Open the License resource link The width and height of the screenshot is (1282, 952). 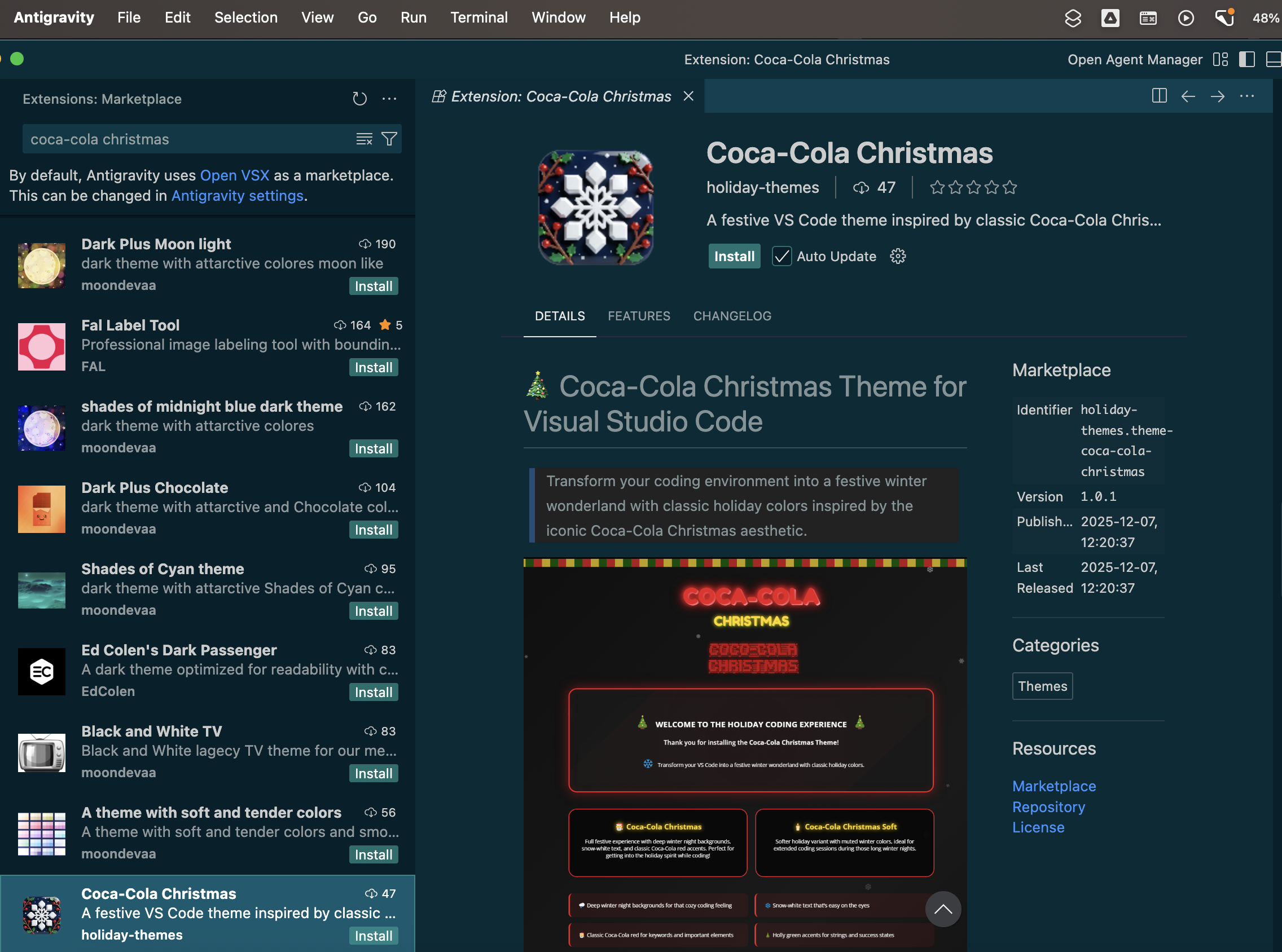click(x=1038, y=827)
